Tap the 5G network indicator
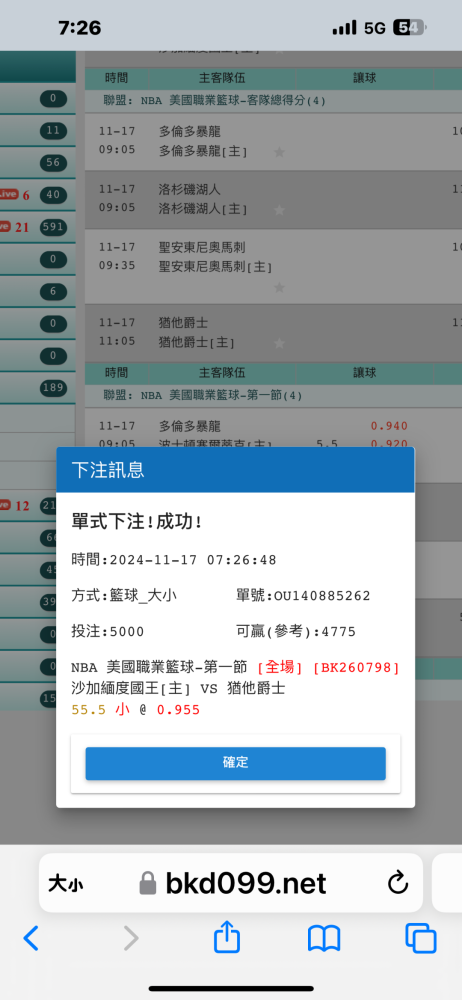462x1000 pixels. pyautogui.click(x=375, y=27)
